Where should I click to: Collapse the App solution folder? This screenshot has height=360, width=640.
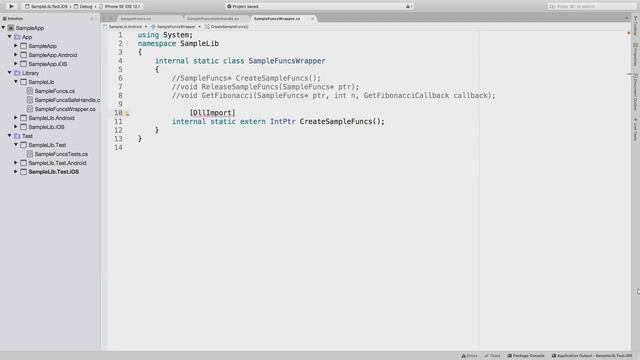click(x=9, y=37)
